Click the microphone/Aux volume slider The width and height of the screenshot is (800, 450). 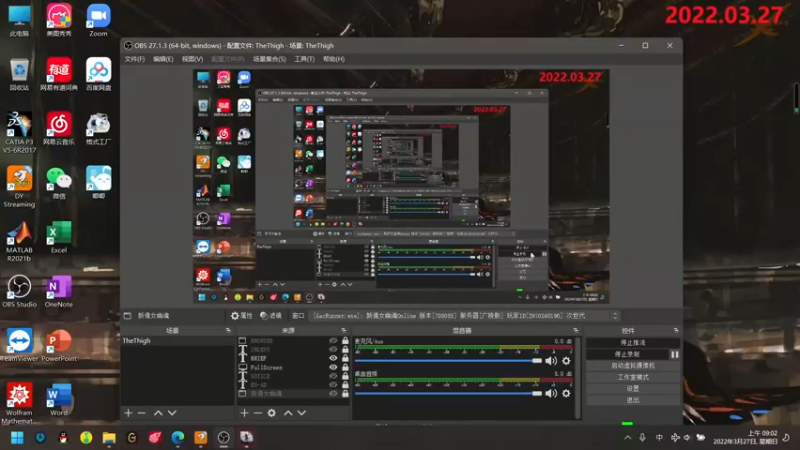[448, 361]
